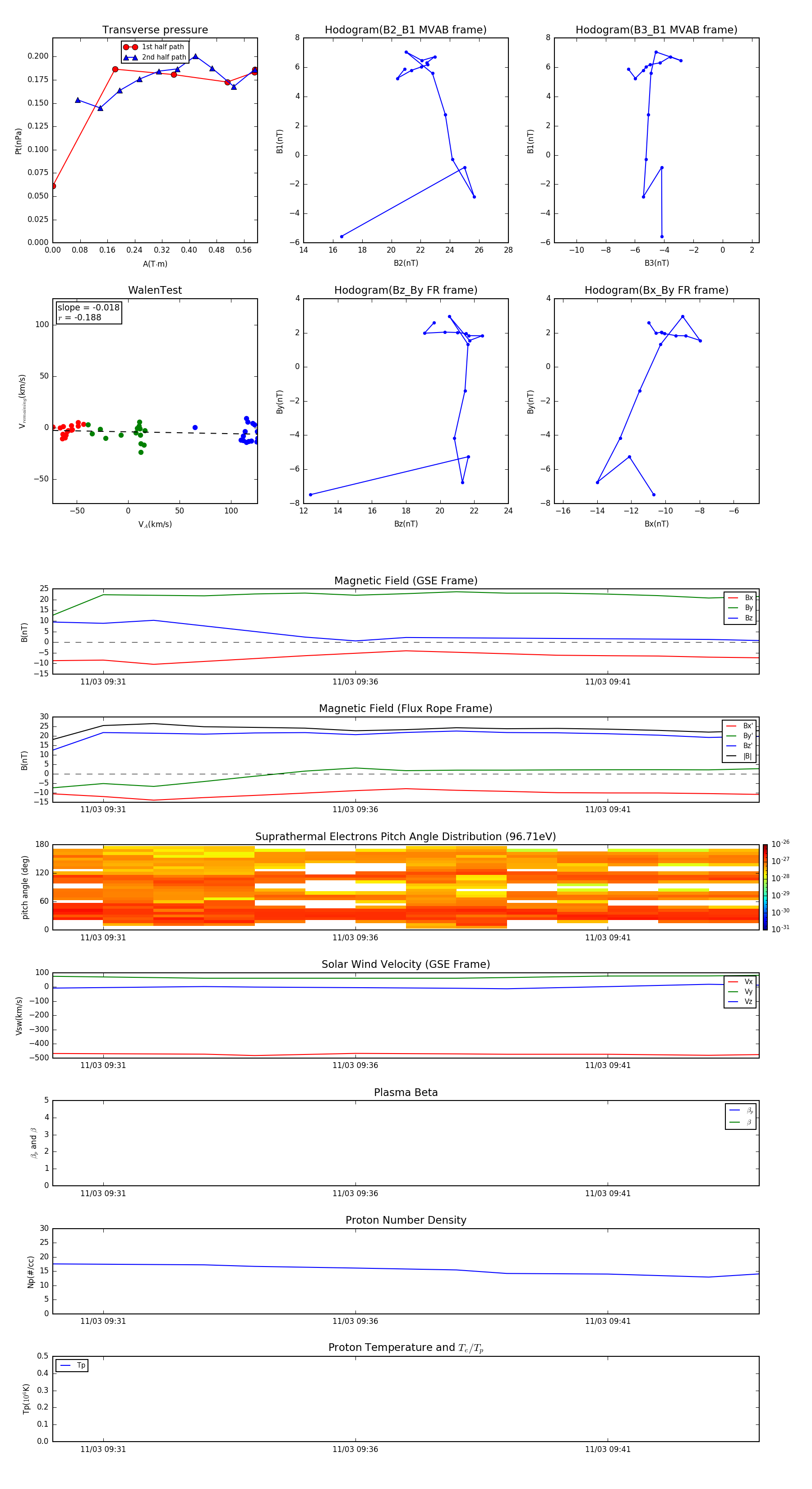Click the B3(nT) x-axis label
The width and height of the screenshot is (812, 1489).
click(656, 263)
